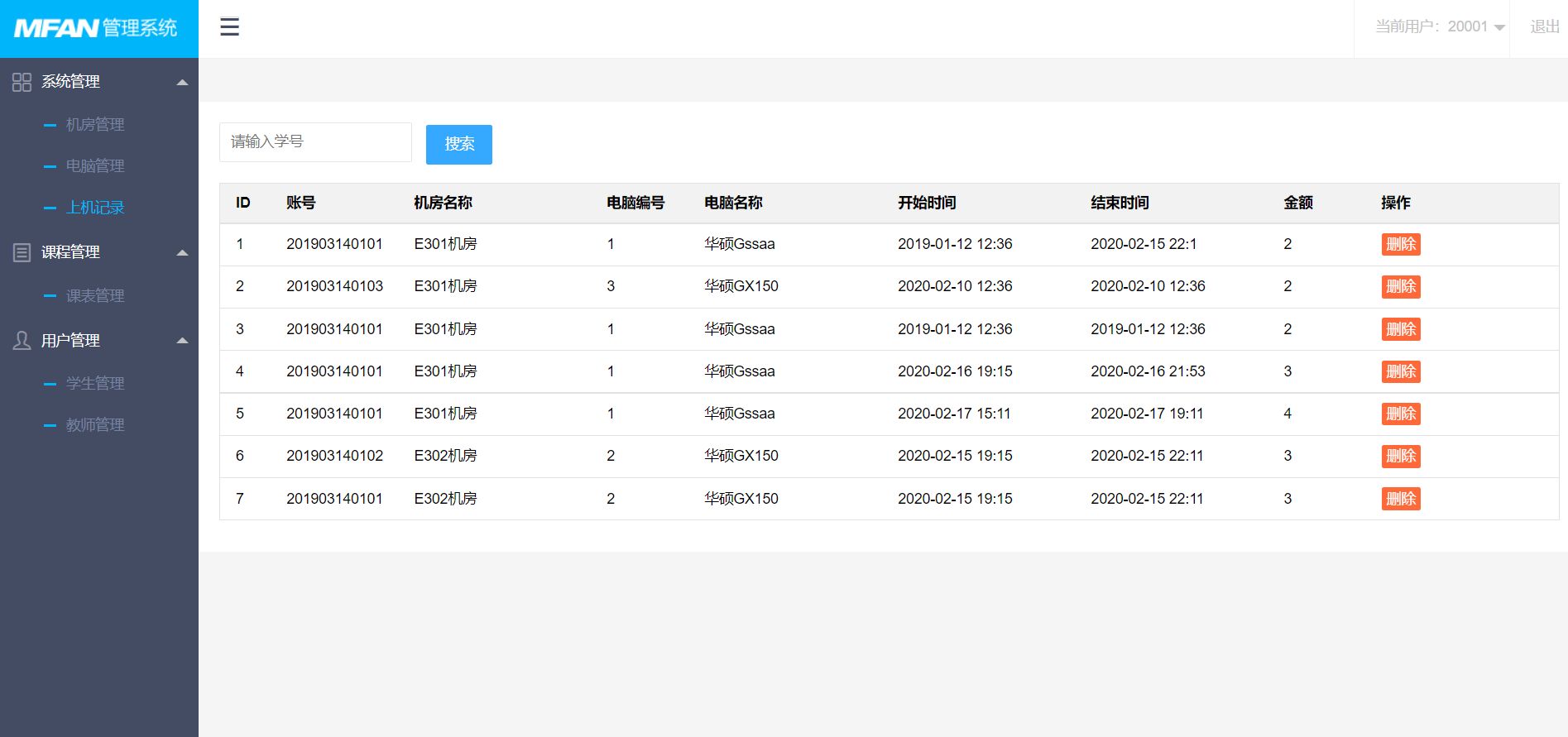
Task: Go to 电脑管理 menu item
Action: point(95,166)
